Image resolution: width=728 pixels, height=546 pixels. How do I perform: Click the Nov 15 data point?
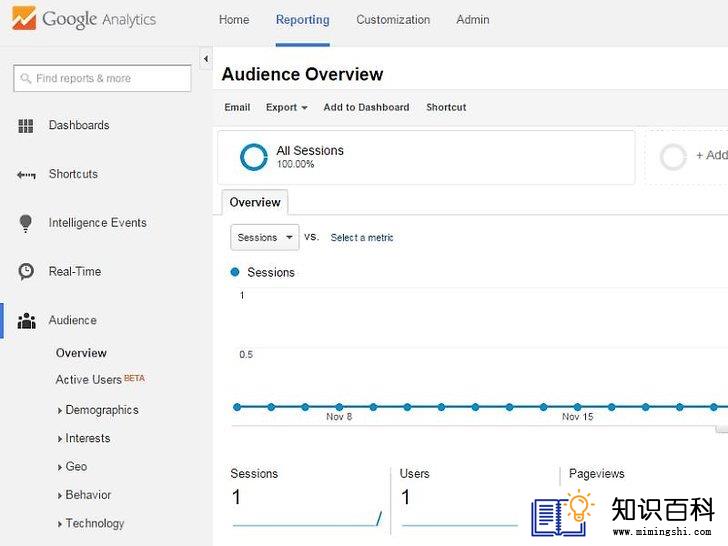click(x=577, y=407)
